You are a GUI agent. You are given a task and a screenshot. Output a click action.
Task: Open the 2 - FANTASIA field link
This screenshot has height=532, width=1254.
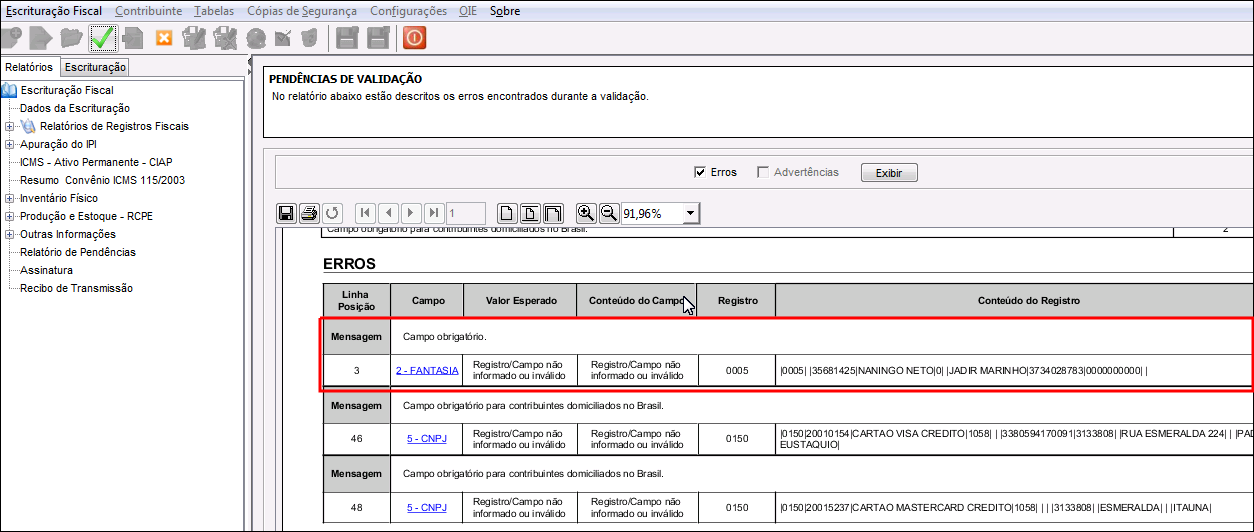427,370
